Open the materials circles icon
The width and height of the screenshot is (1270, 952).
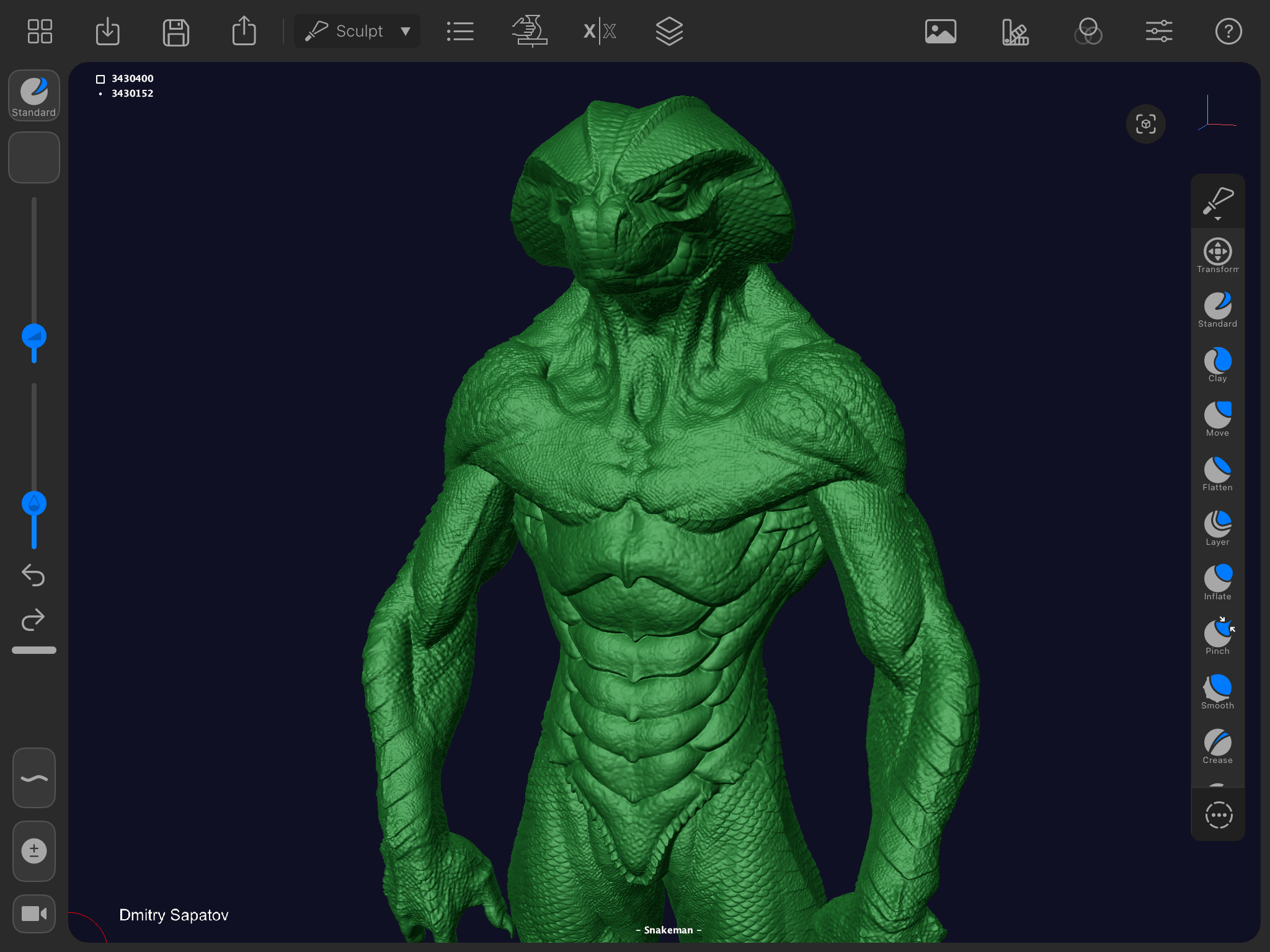click(x=1088, y=31)
